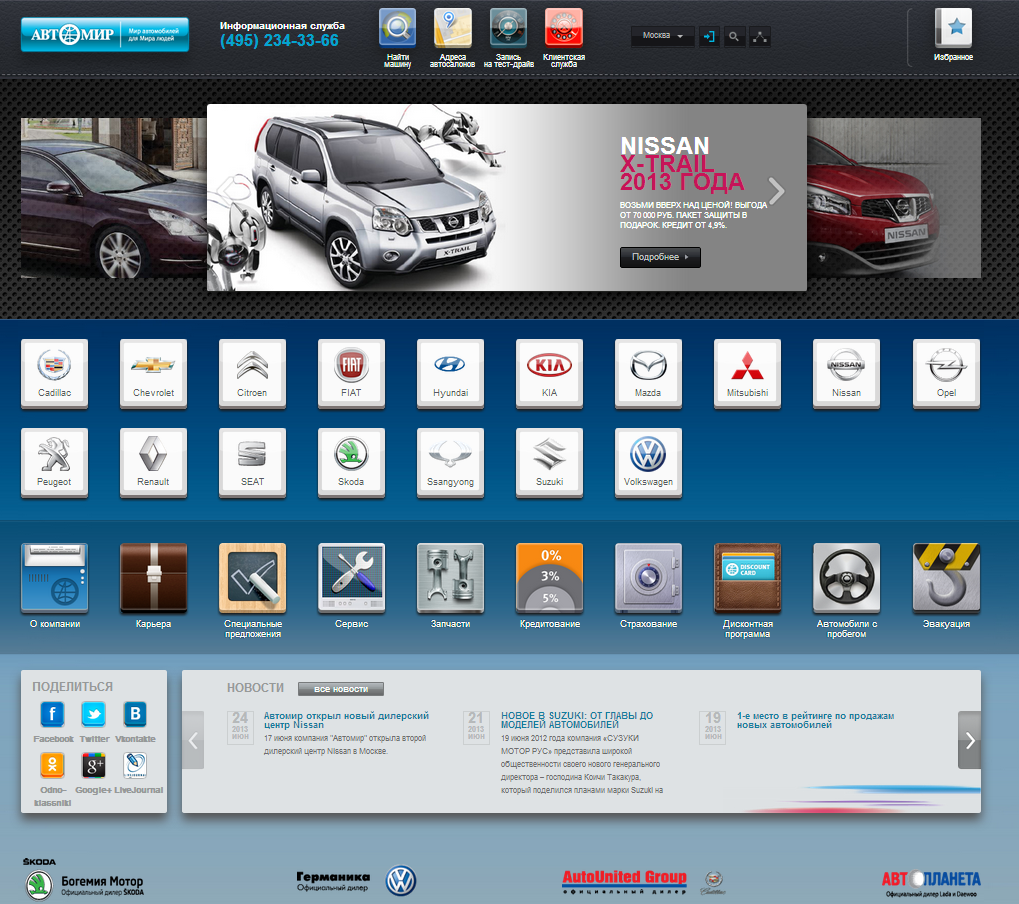1019x904 pixels.
Task: Select the Skoda brand tile
Action: tap(351, 463)
